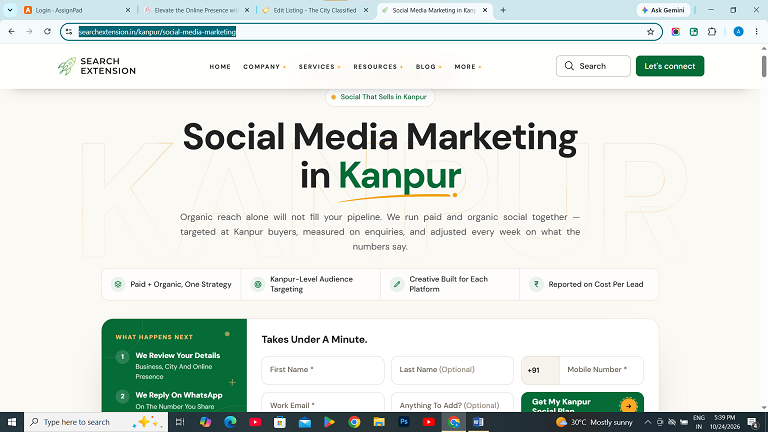This screenshot has height=432, width=768.
Task: Click the rupee icon for Cost Per Lead
Action: tap(536, 284)
